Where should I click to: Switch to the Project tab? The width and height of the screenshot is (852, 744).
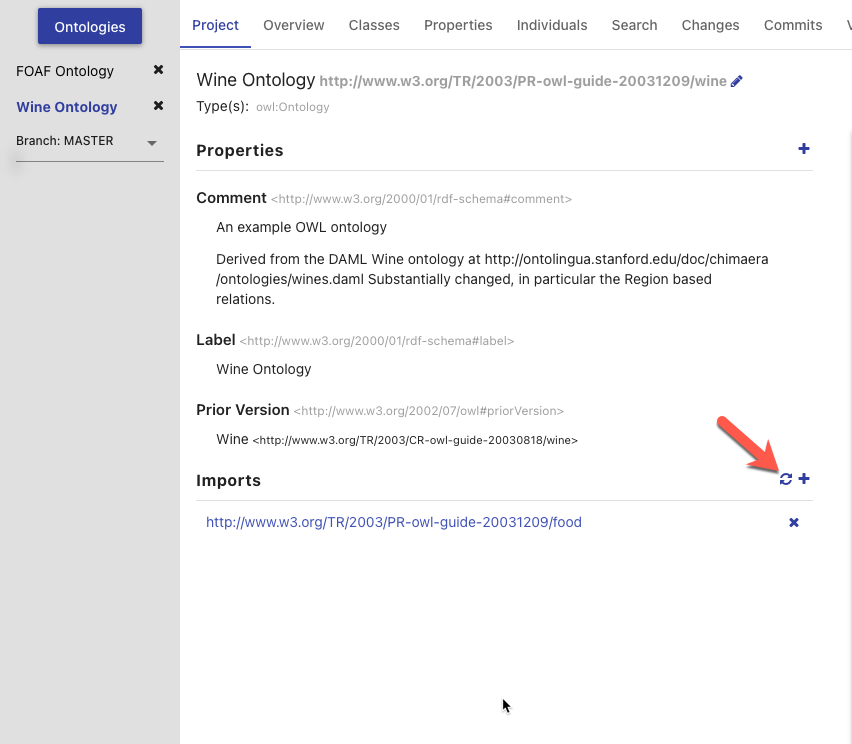coord(215,25)
